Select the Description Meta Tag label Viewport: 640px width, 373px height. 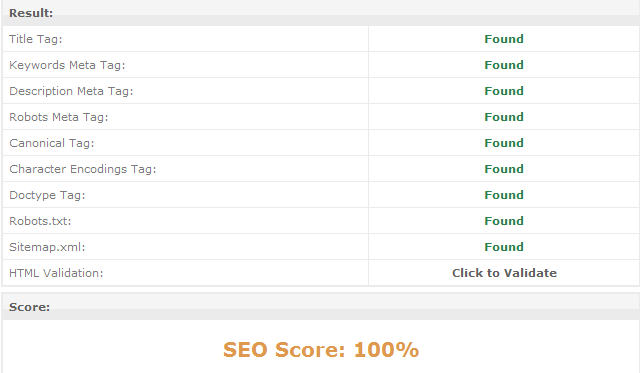coord(71,91)
